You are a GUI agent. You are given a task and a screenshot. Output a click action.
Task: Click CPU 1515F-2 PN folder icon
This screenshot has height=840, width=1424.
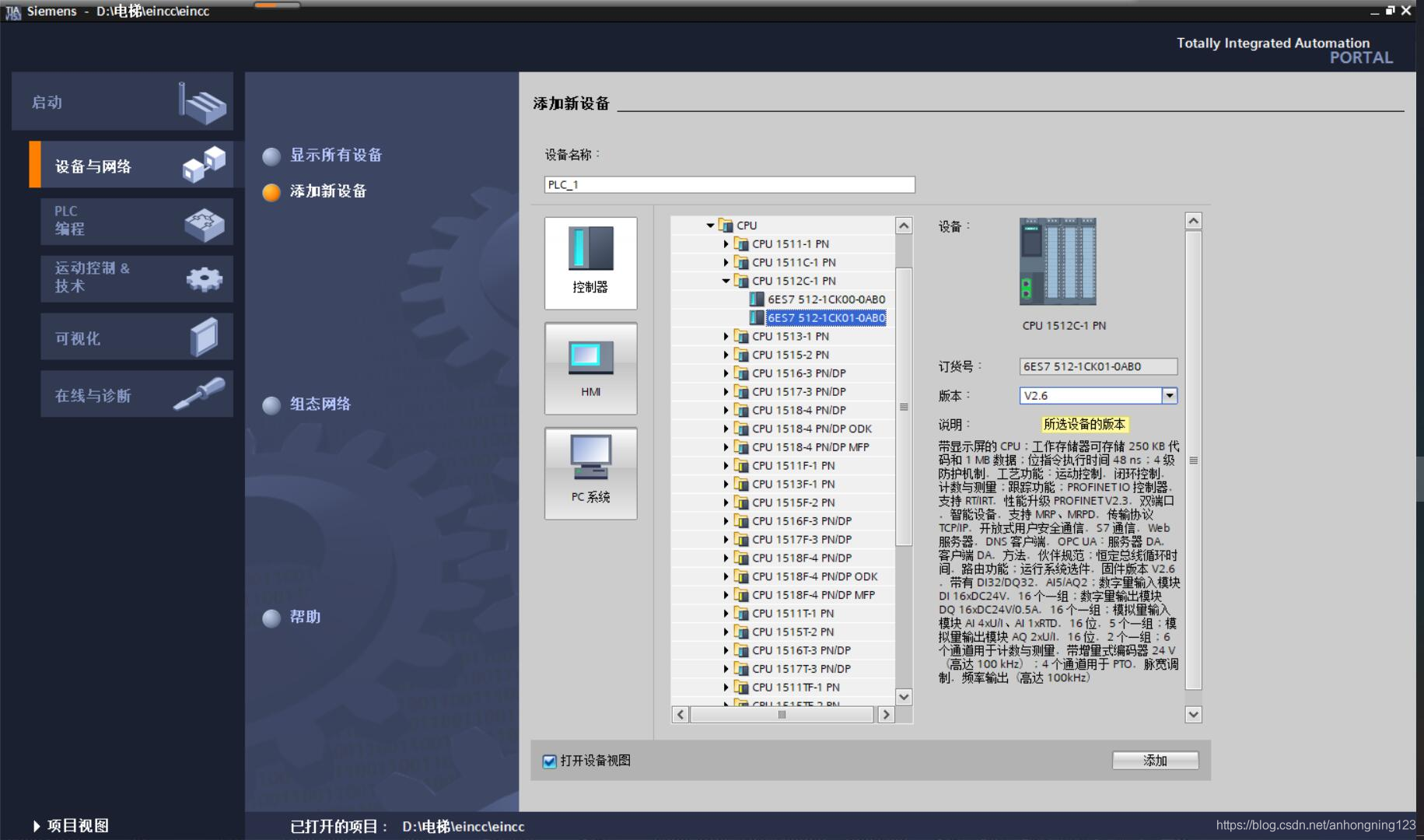(x=741, y=503)
